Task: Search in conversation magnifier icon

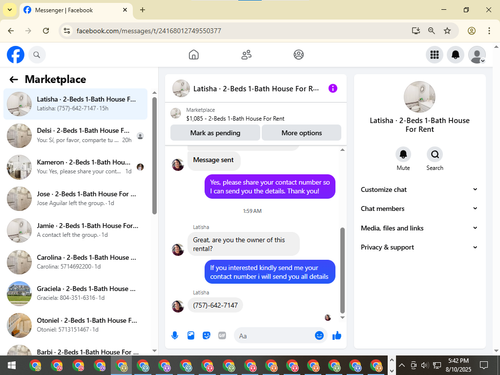Action: coord(435,154)
